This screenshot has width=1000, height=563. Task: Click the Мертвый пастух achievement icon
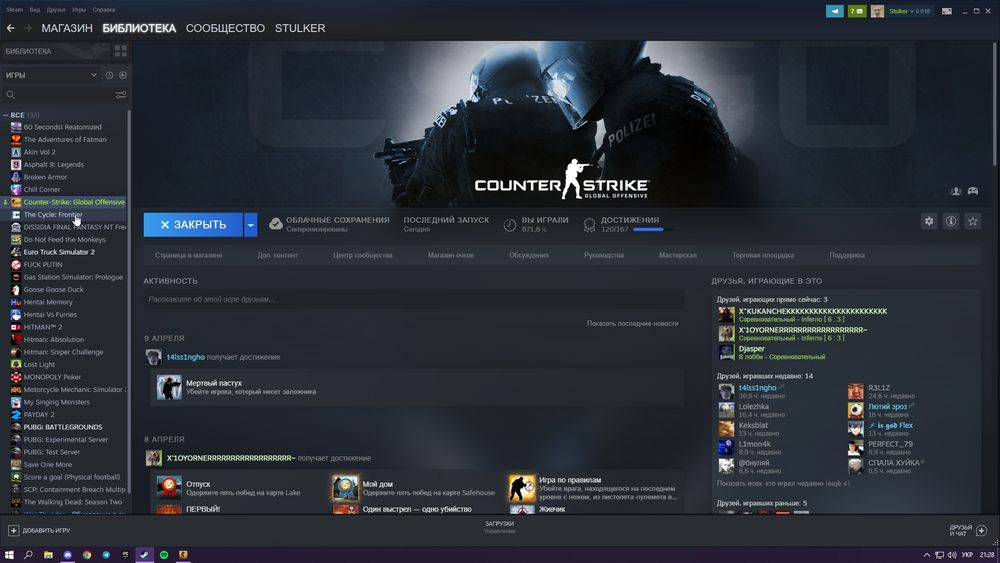[169, 388]
